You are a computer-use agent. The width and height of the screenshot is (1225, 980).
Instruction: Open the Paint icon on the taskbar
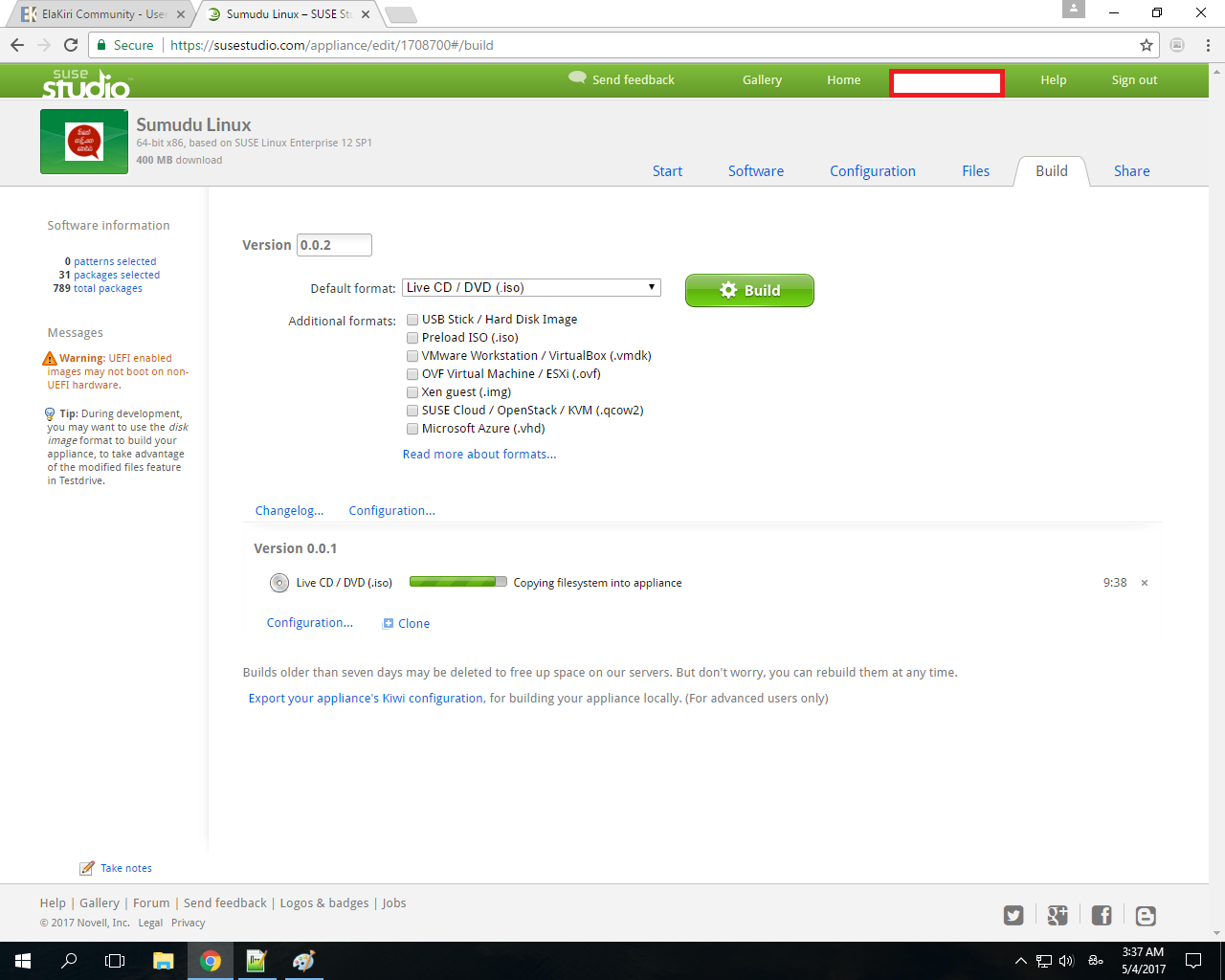pos(303,961)
